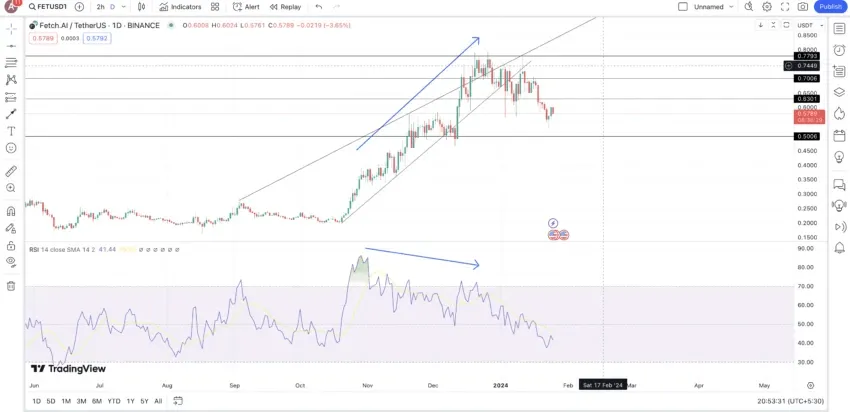Viewport: 850px width, 412px height.
Task: Select the Text annotation tool
Action: tap(11, 131)
